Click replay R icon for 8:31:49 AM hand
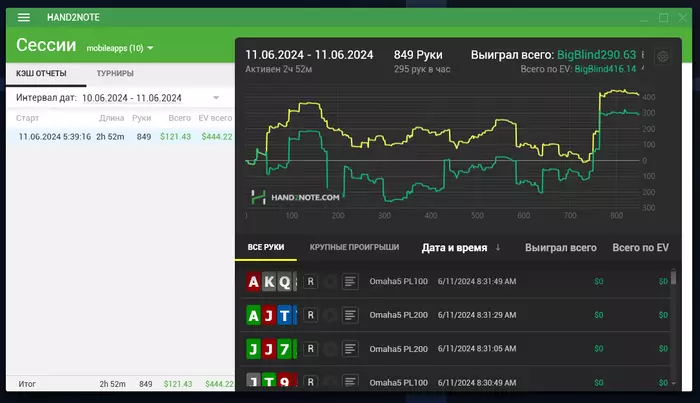Image resolution: width=700 pixels, height=403 pixels. point(311,282)
